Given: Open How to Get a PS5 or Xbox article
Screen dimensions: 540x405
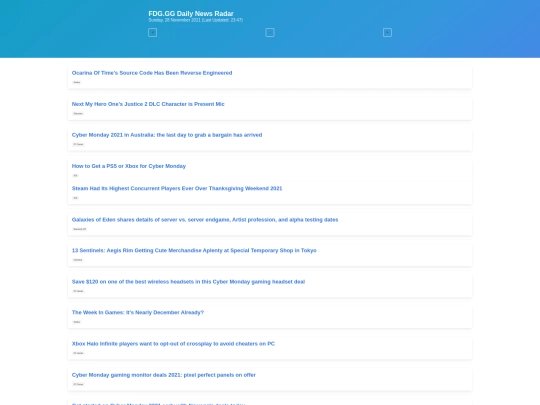Looking at the screenshot, I should pos(129,166).
